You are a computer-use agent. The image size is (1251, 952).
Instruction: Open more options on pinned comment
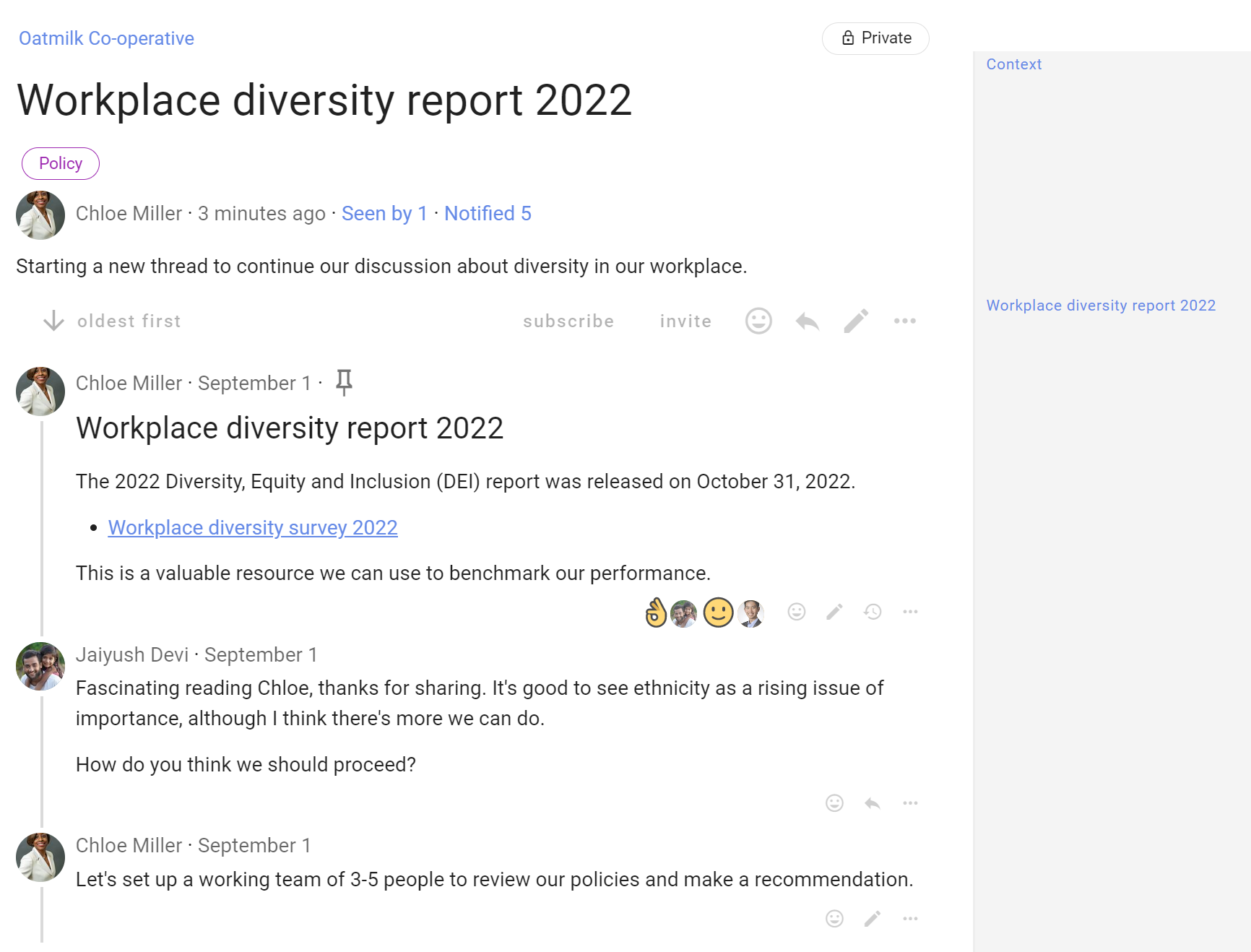click(x=910, y=612)
